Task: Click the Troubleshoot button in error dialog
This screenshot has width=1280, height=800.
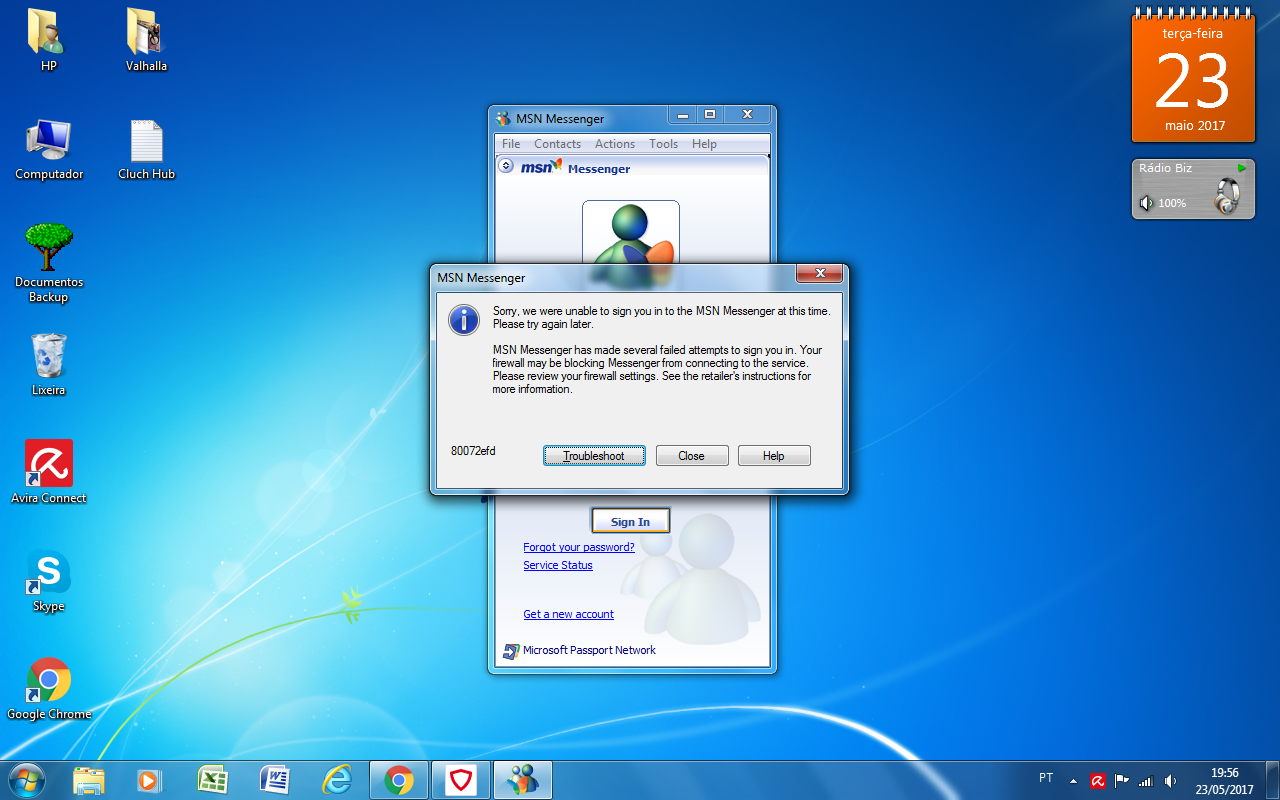Action: tap(594, 456)
